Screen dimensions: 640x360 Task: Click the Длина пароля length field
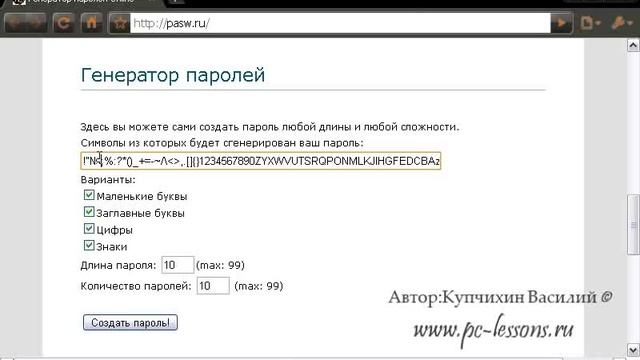(178, 265)
